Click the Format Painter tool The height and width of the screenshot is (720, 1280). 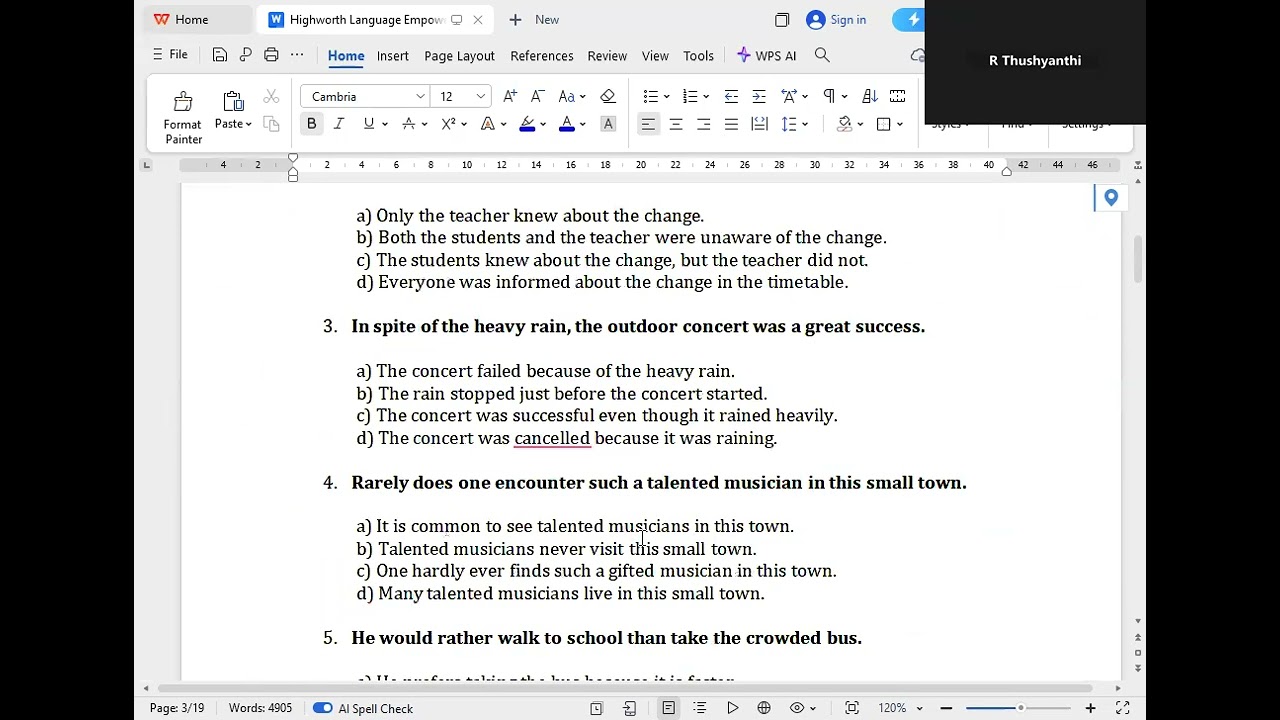(183, 117)
